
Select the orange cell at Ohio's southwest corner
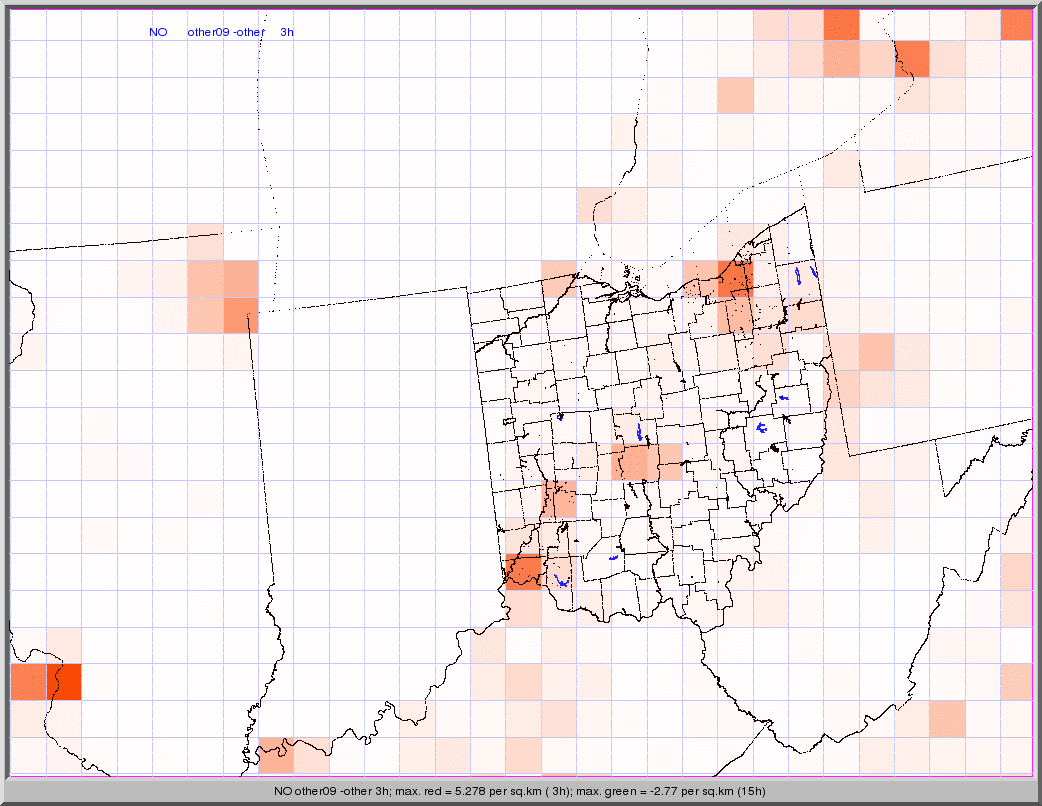(x=523, y=571)
